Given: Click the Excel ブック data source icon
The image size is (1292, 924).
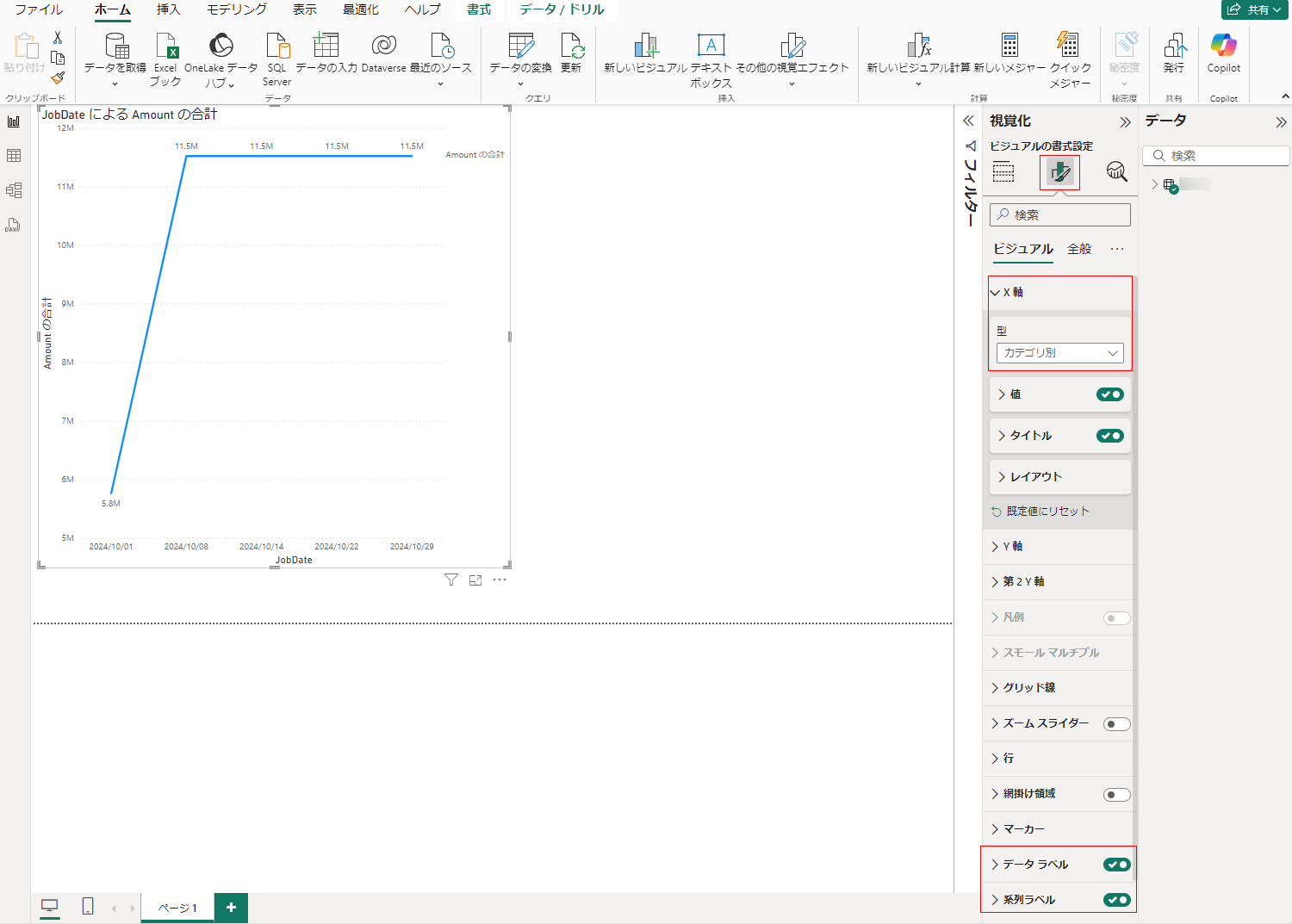Looking at the screenshot, I should point(165,48).
